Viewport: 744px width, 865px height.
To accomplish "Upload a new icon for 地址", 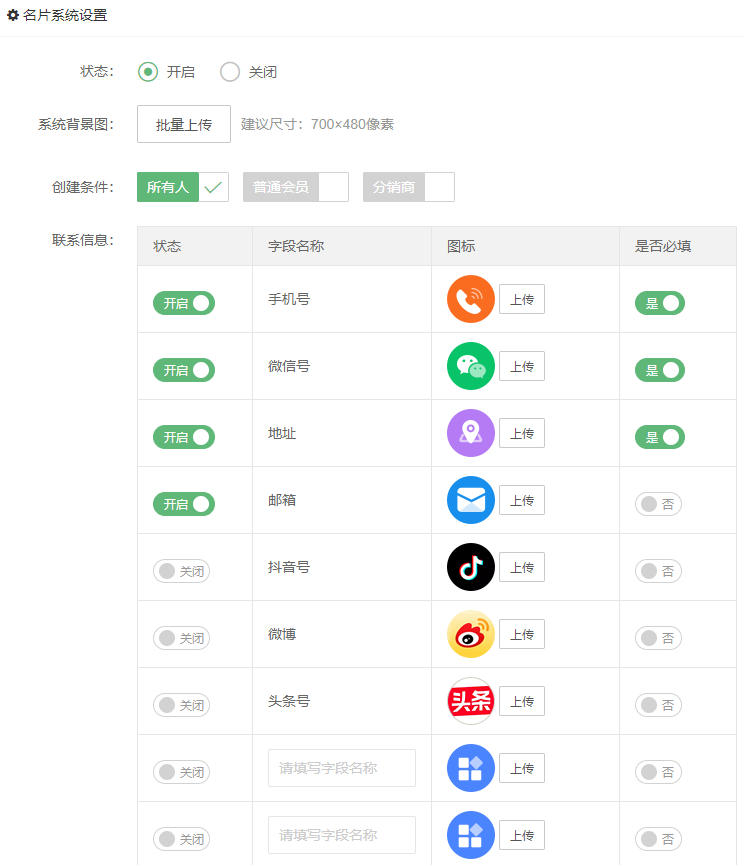I will [x=522, y=433].
